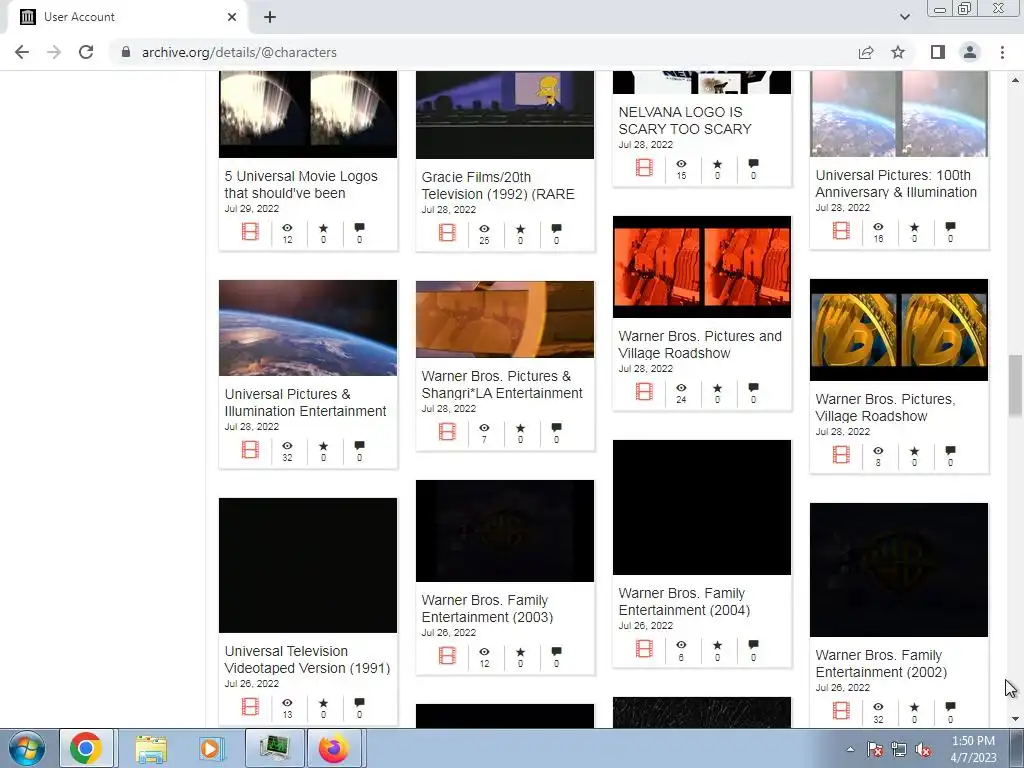Click gold shield thumbnail of Warner Bros. Pictures, Village Roadshow
This screenshot has height=768, width=1024.
[899, 330]
